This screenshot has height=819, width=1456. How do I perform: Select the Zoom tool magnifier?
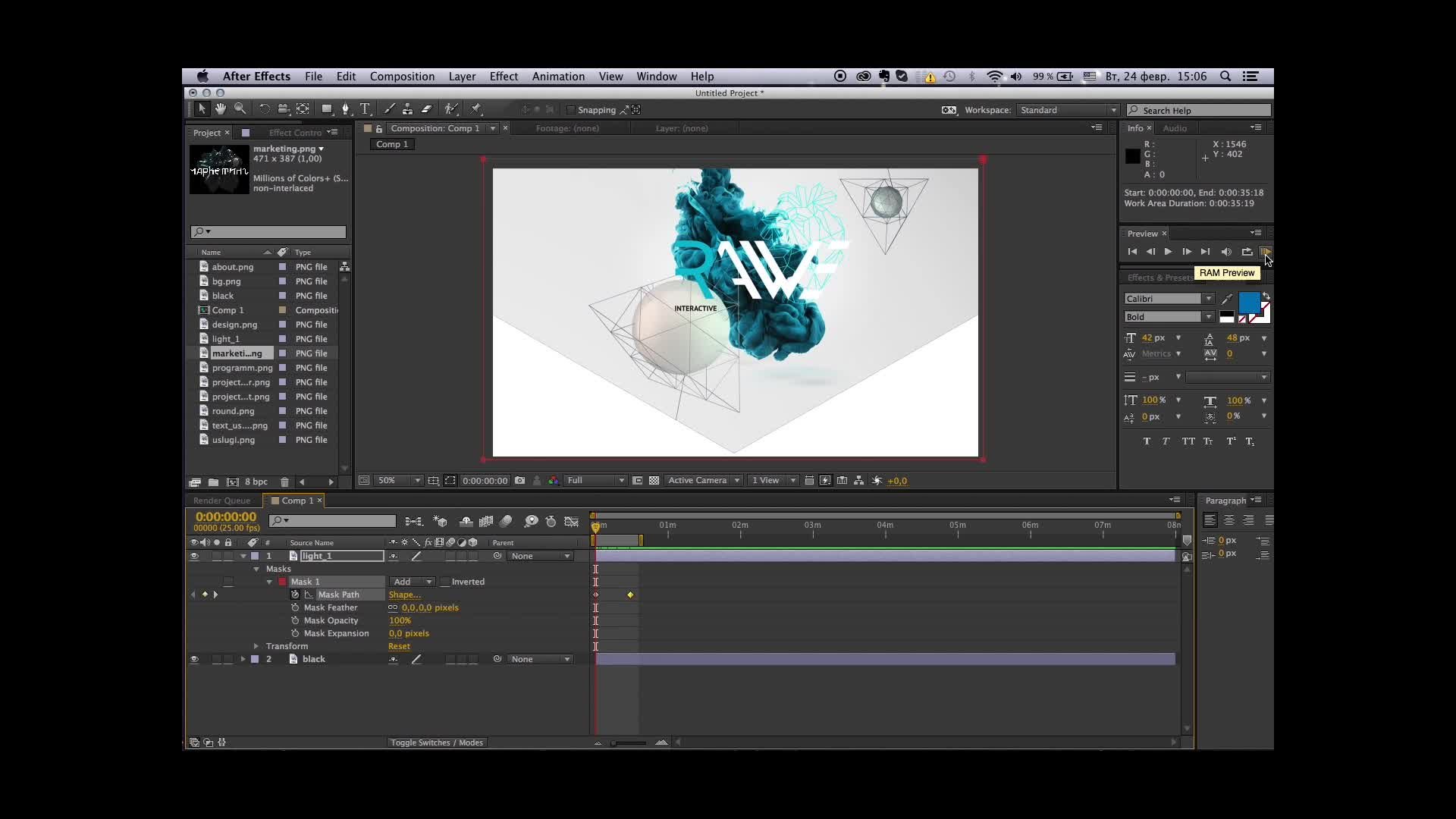pos(240,109)
